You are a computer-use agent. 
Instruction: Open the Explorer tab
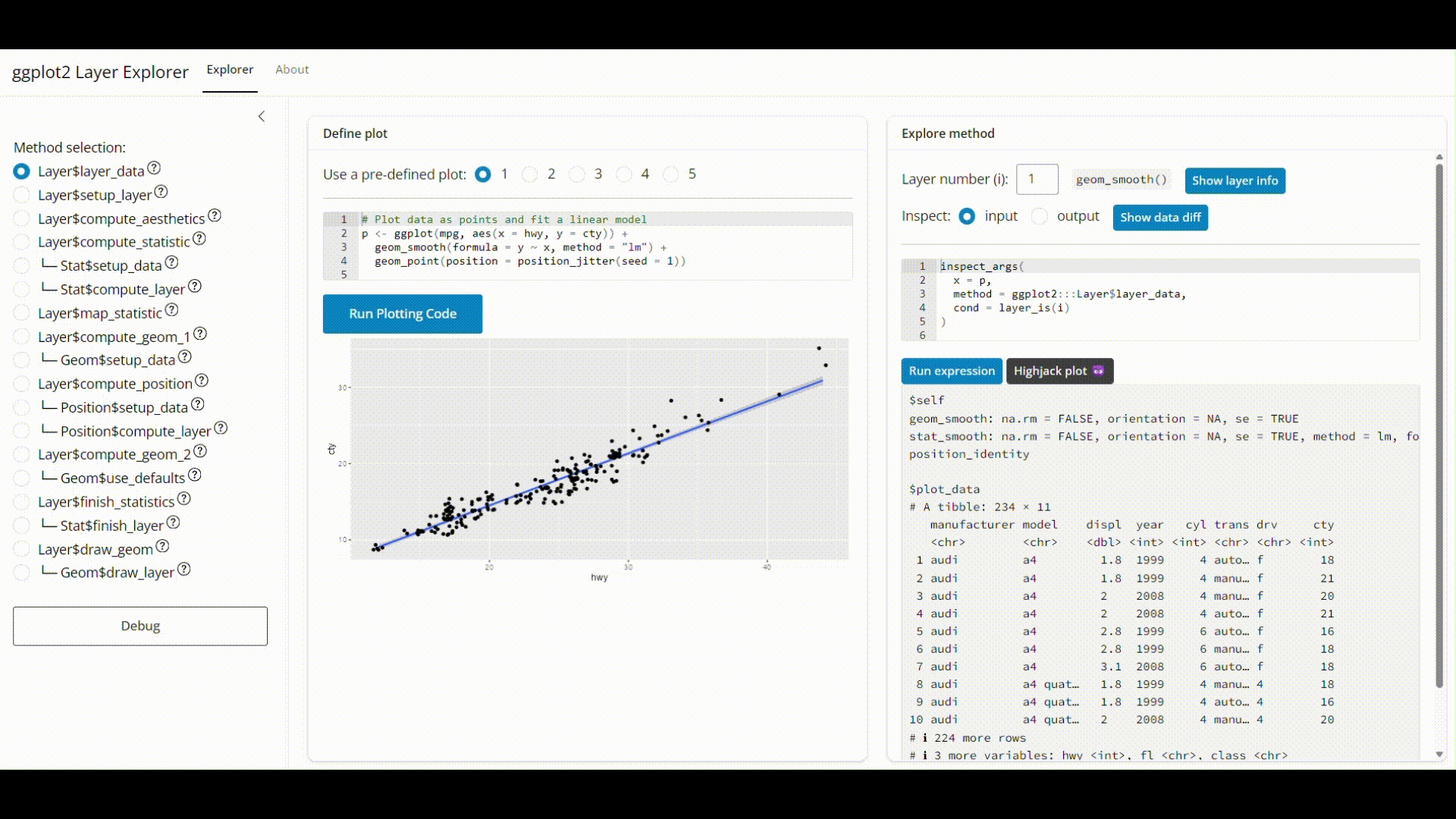click(230, 70)
